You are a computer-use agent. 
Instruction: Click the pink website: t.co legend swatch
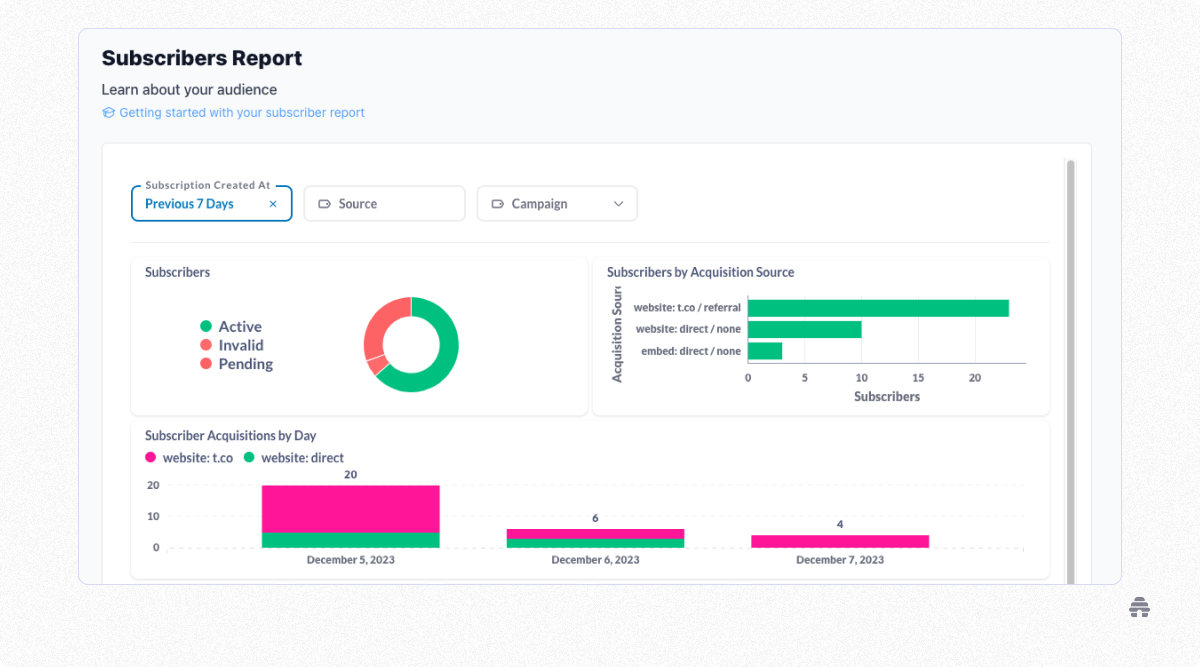[x=151, y=458]
